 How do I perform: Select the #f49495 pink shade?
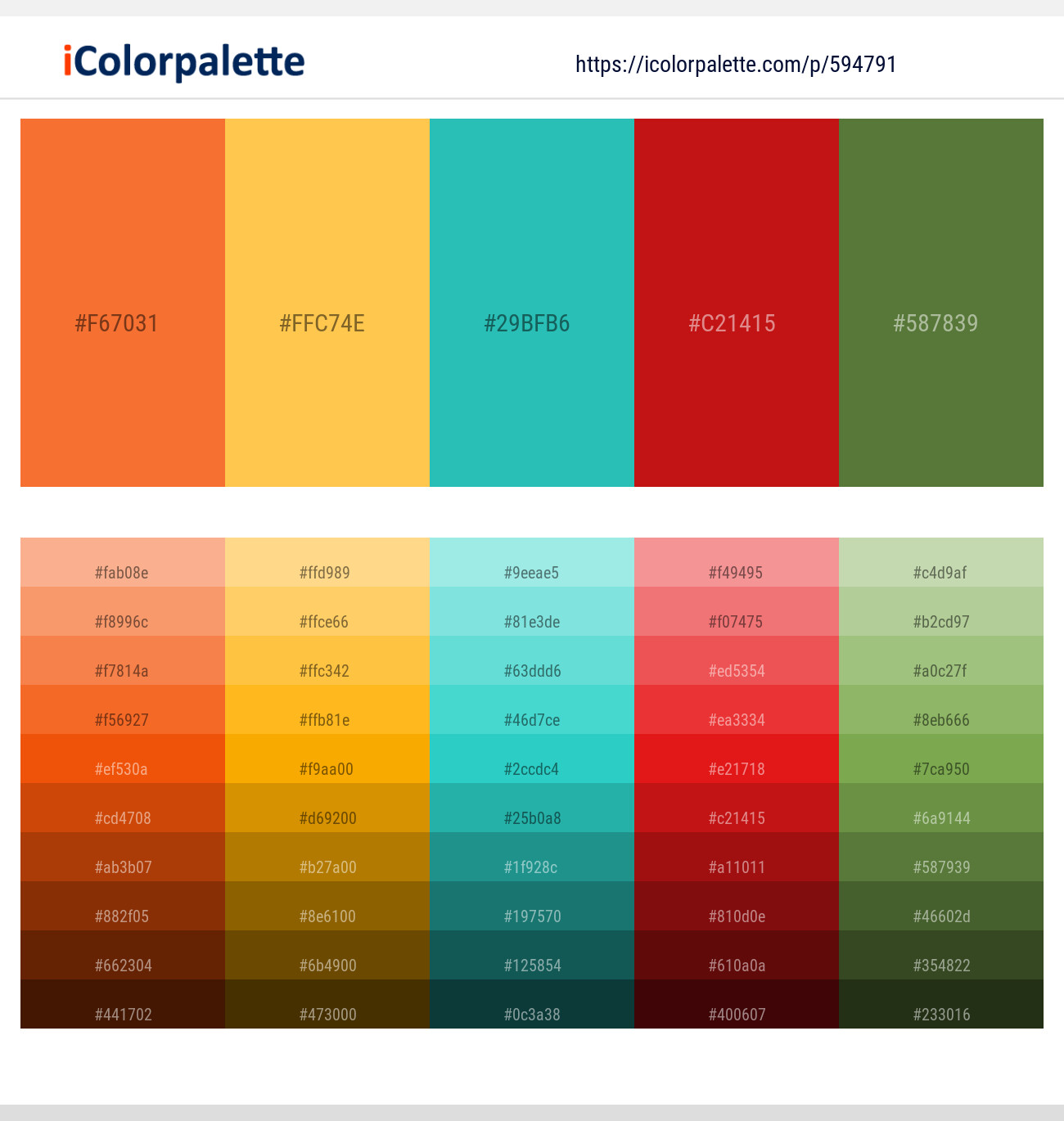point(737,563)
